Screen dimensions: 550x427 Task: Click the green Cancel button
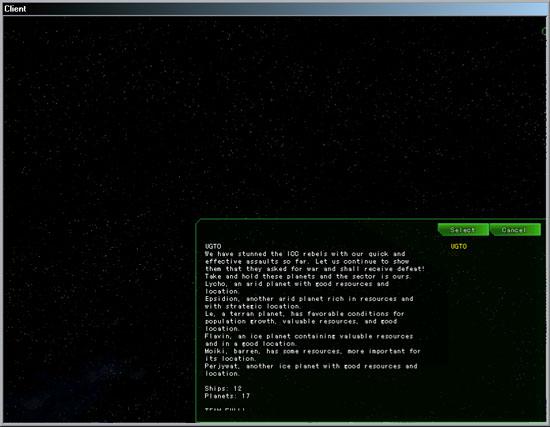(515, 230)
